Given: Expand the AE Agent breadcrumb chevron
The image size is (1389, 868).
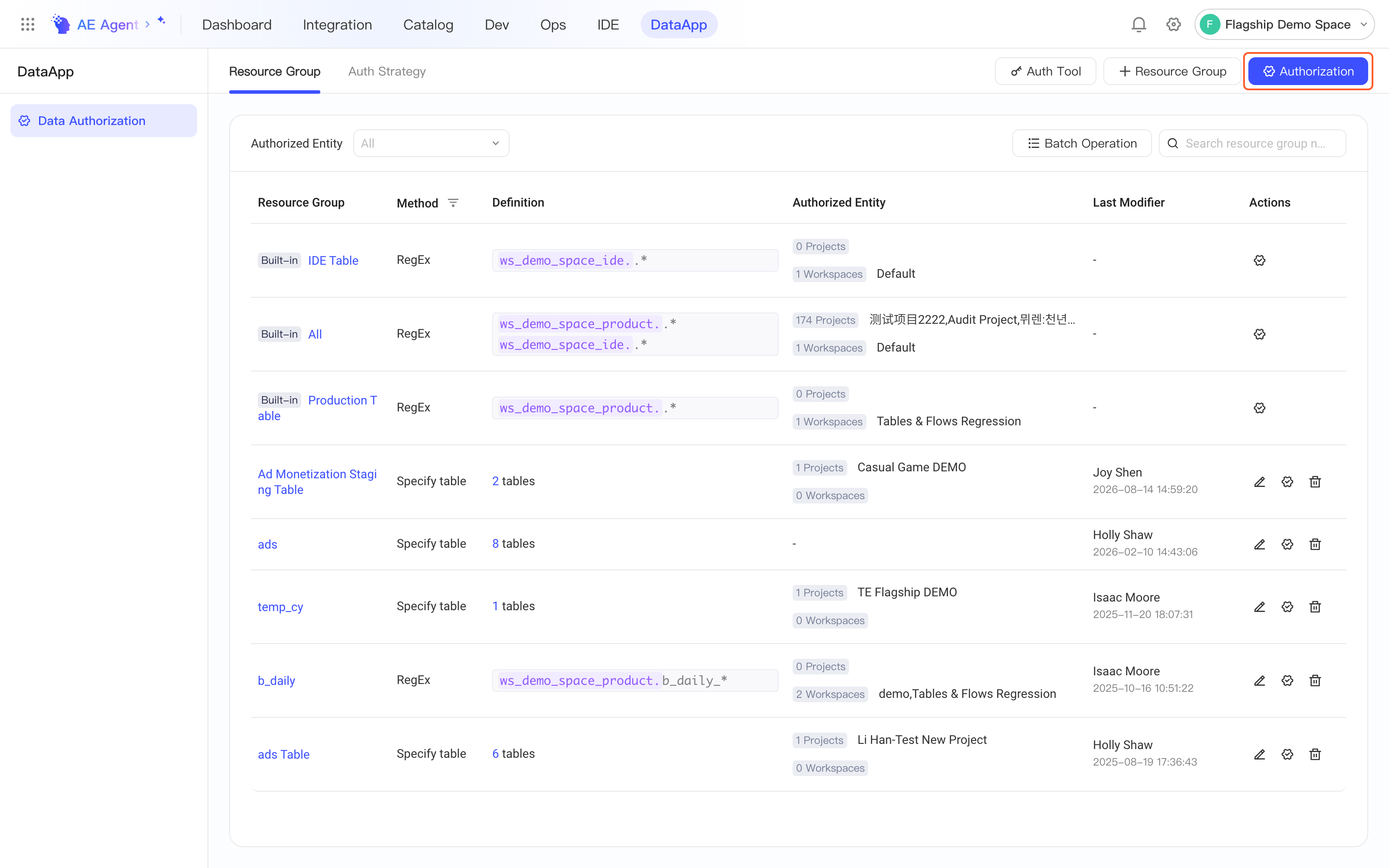Looking at the screenshot, I should tap(148, 24).
